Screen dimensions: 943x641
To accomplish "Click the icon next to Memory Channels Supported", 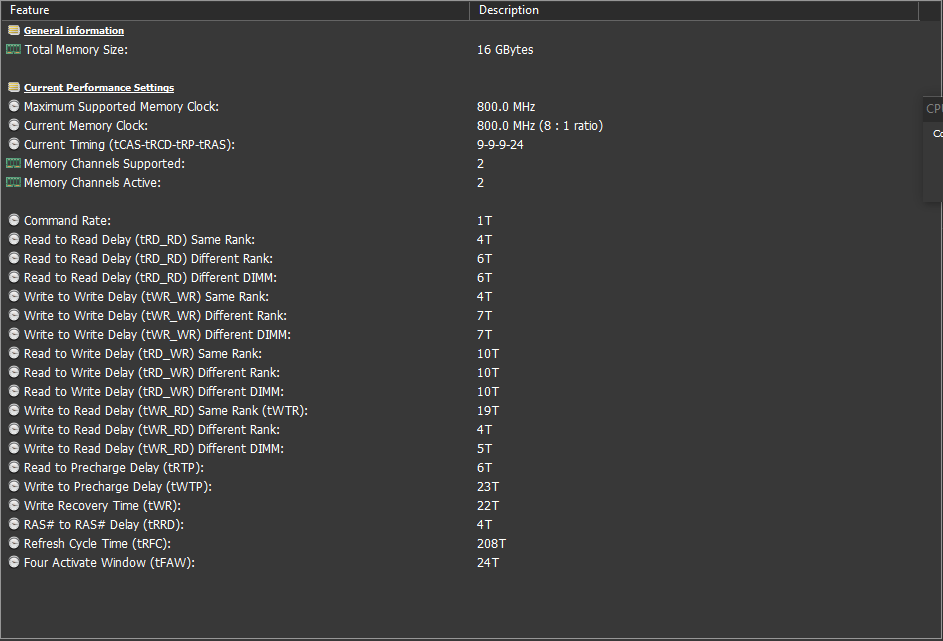I will [13, 164].
